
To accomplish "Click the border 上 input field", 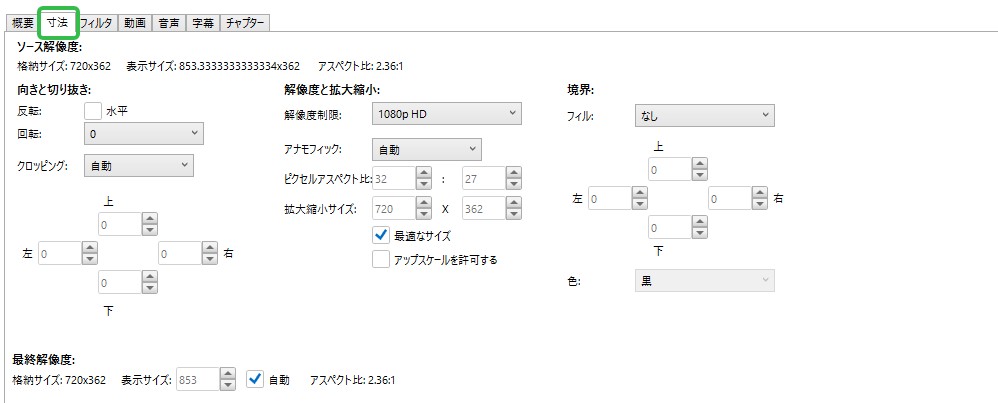I will [670, 170].
